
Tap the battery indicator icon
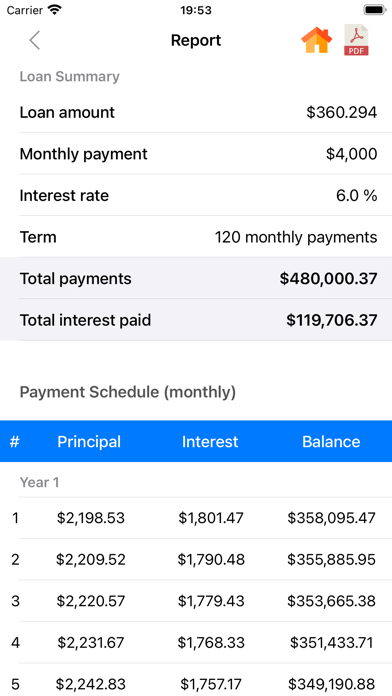pos(375,10)
